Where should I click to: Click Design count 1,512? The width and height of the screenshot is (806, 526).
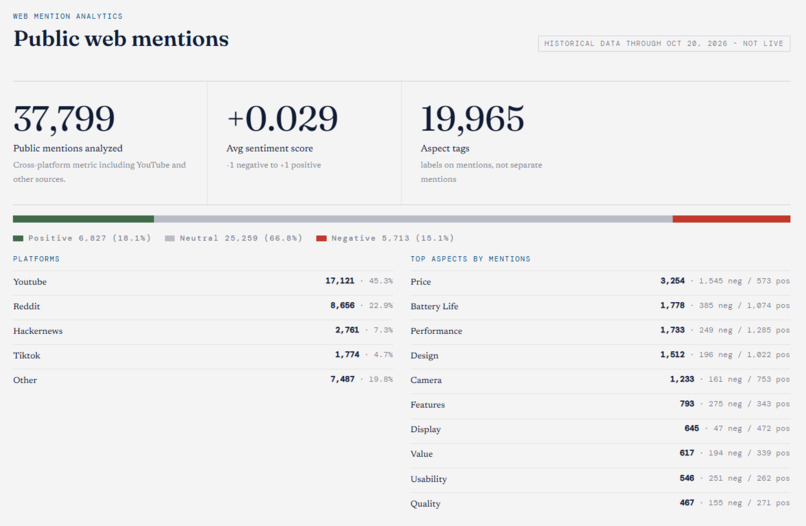[672, 355]
